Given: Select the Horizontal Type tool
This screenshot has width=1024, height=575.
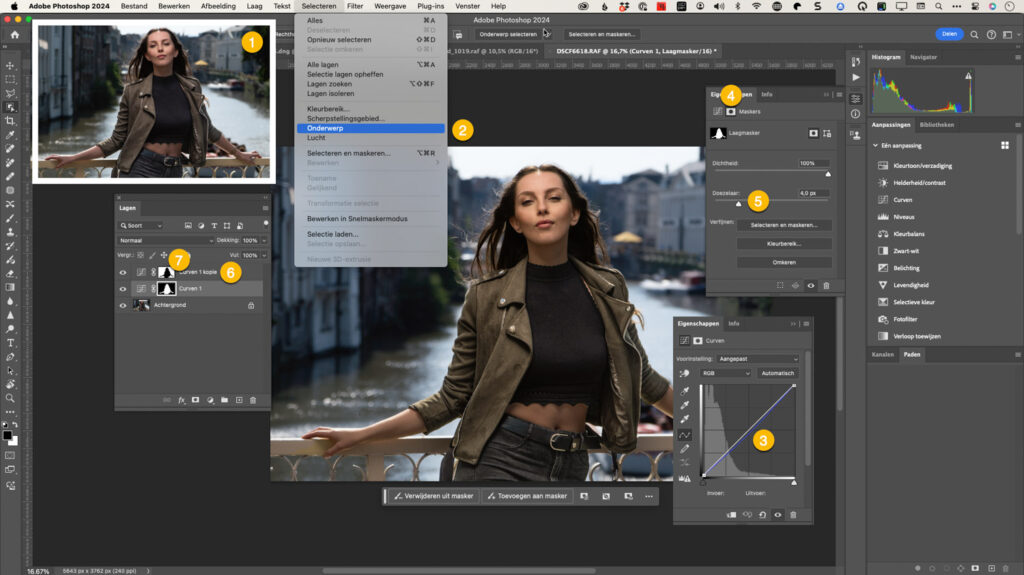Looking at the screenshot, I should [x=10, y=342].
